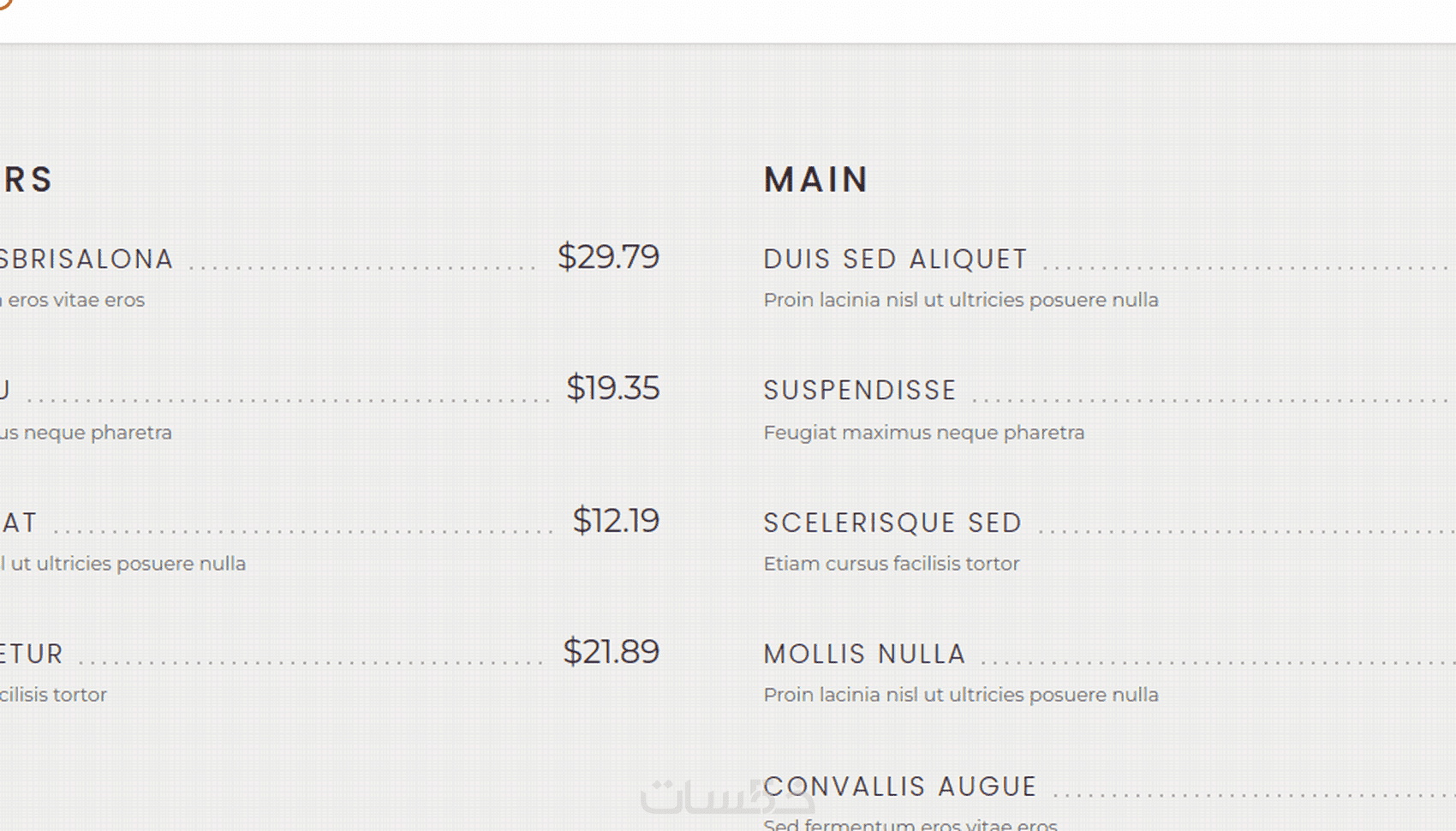Open the SCELERISQUE SED menu item
The image size is (1456, 831).
pos(892,523)
